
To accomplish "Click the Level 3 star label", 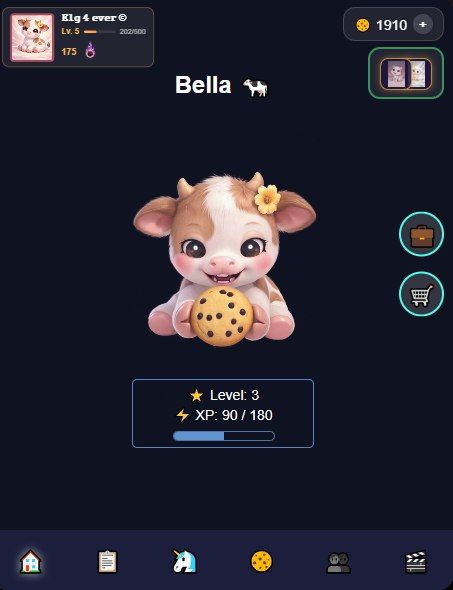I will point(225,395).
